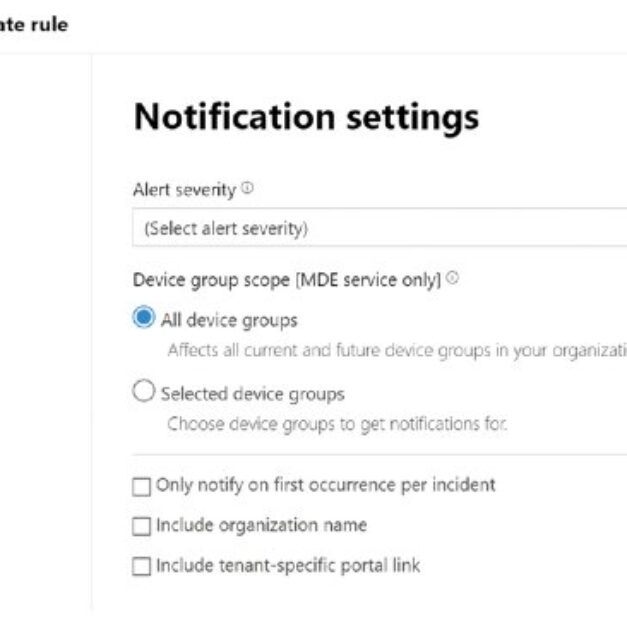Click the Device group scope info icon

pyautogui.click(x=453, y=280)
